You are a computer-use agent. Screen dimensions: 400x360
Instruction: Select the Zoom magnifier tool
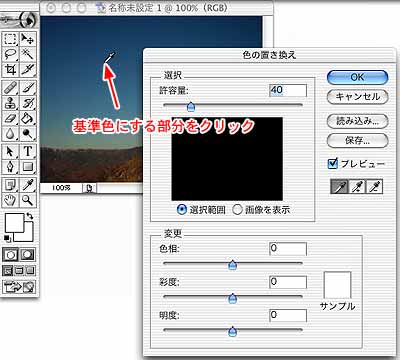(28, 200)
